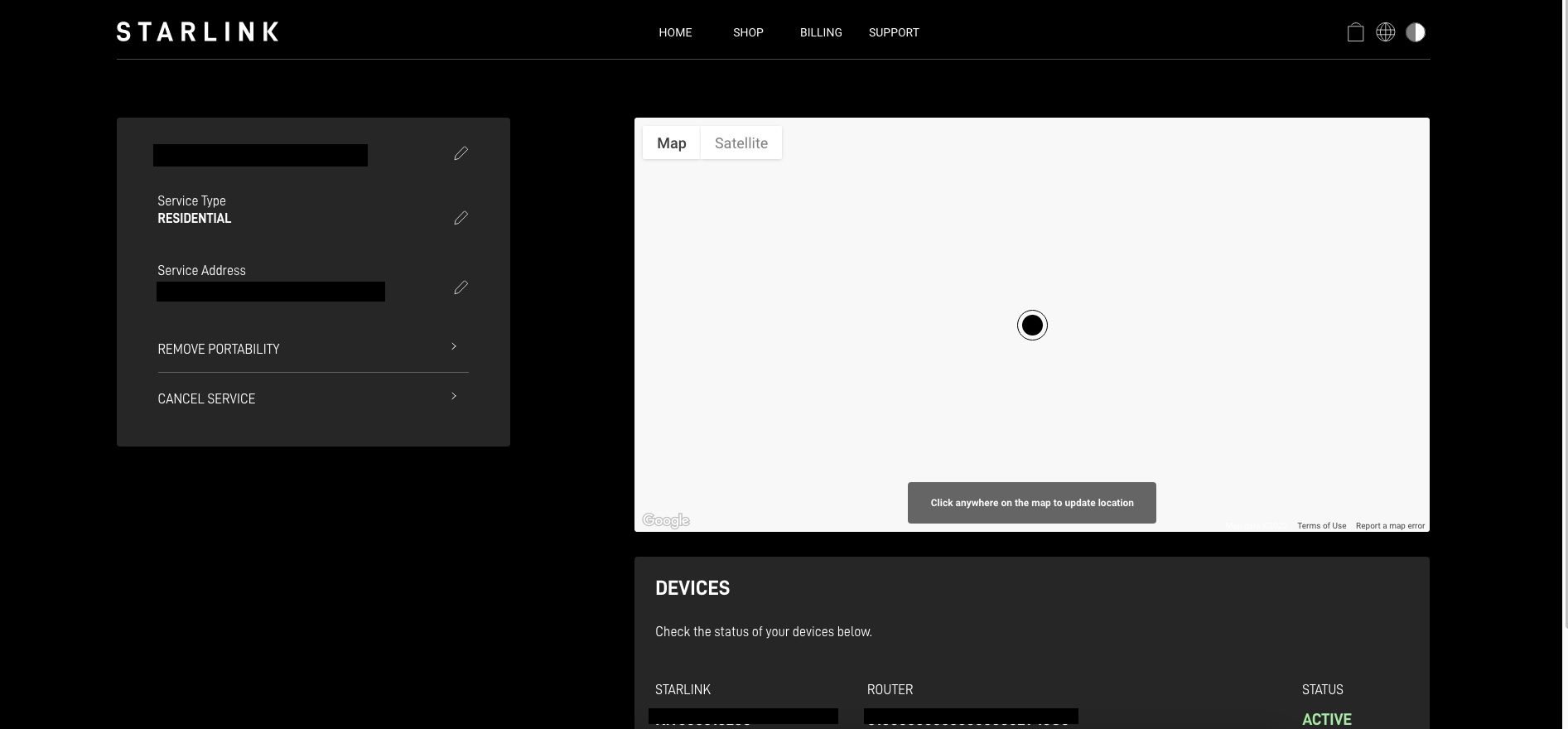Open the language globe icon

(x=1385, y=32)
